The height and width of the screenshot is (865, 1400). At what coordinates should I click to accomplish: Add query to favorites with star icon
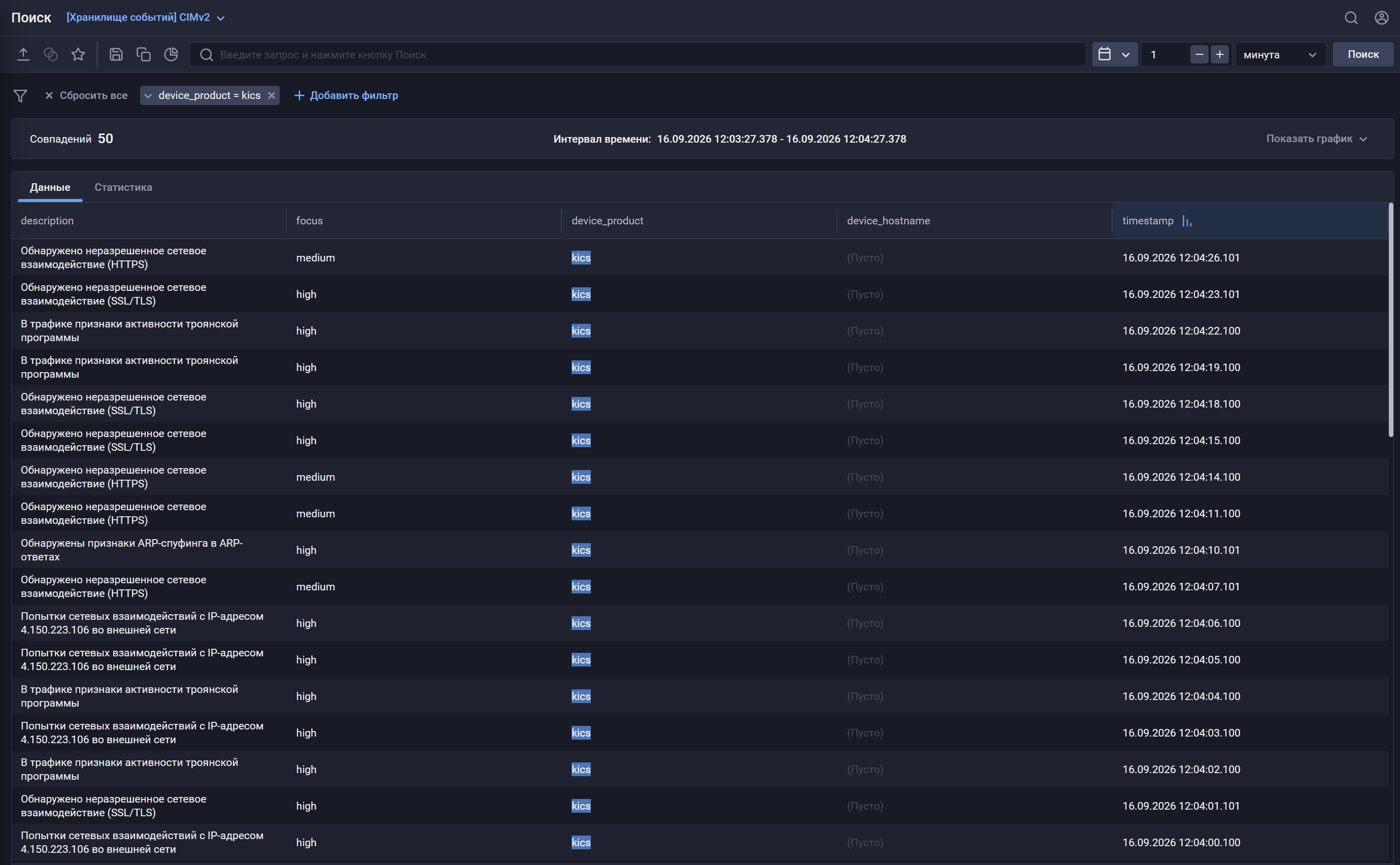pos(78,54)
